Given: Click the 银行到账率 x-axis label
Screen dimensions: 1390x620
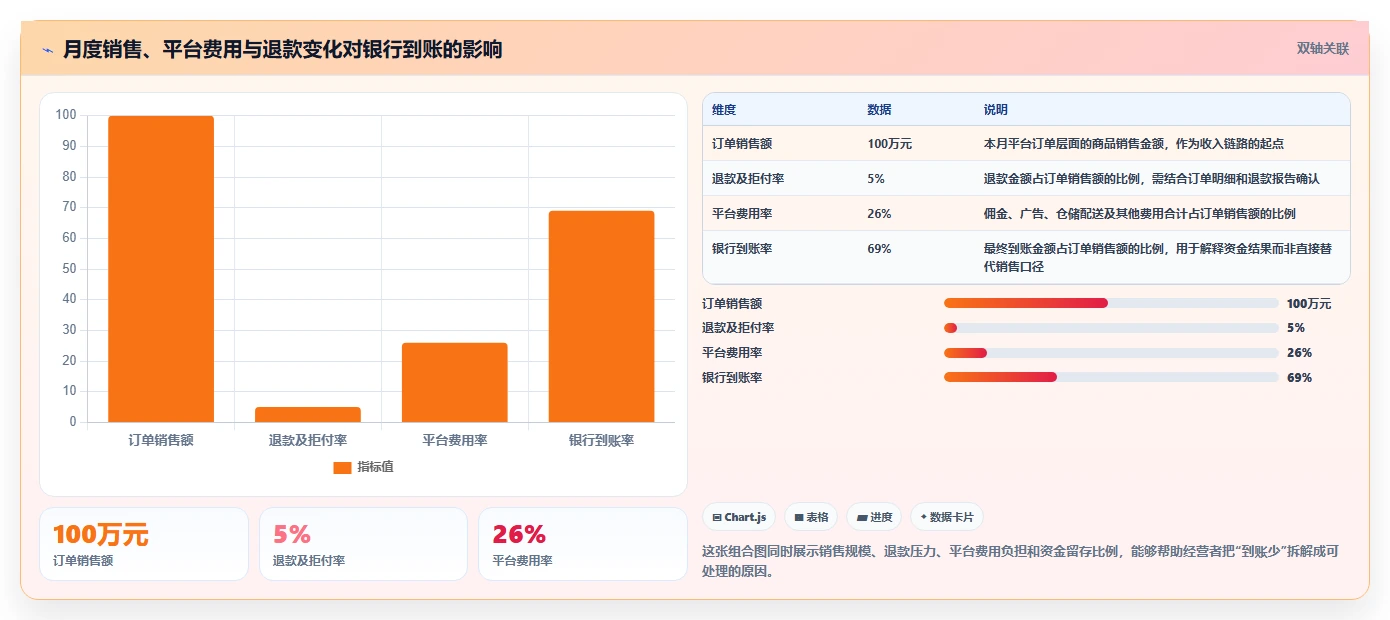Looking at the screenshot, I should point(601,440).
